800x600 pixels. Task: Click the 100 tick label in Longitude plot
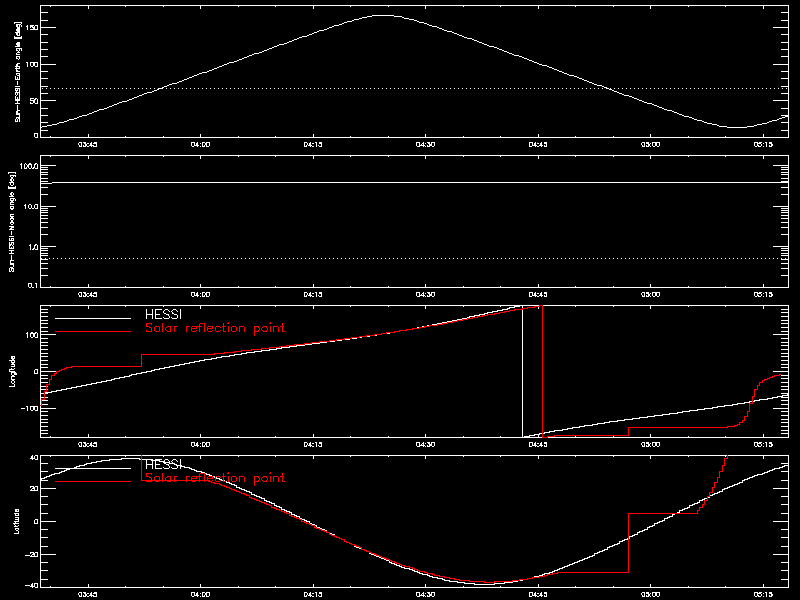click(x=32, y=335)
